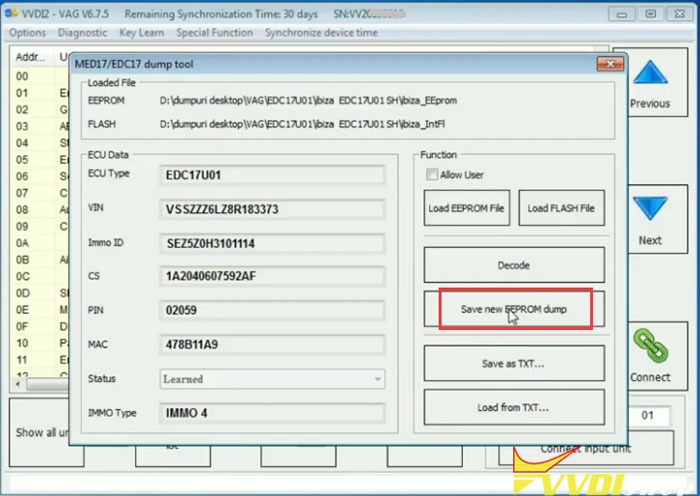Select address row 00 in unit list
This screenshot has width=700, height=496.
coord(39,76)
